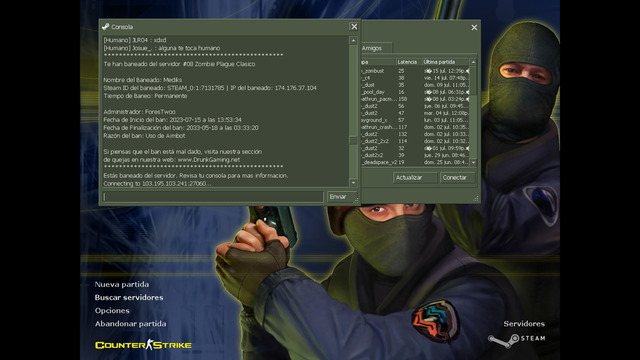Viewport: 640px width, 360px height.
Task: Click Actualizar to refresh the server list
Action: (415, 178)
